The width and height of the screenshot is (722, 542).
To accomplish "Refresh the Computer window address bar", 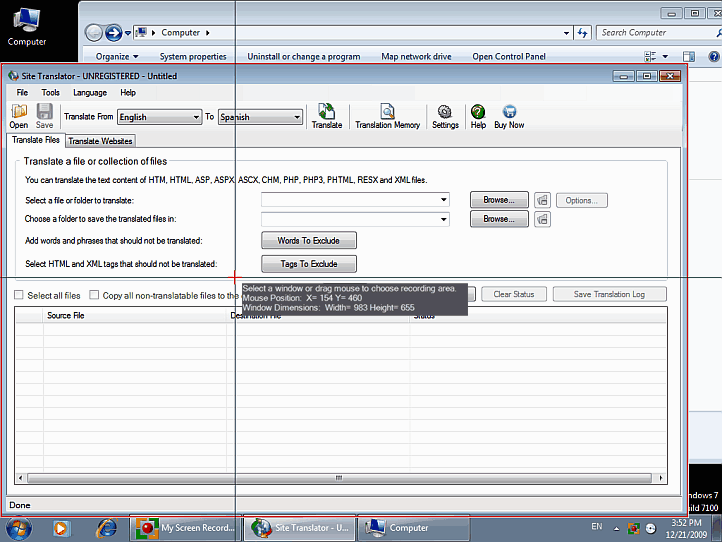I will click(x=582, y=33).
